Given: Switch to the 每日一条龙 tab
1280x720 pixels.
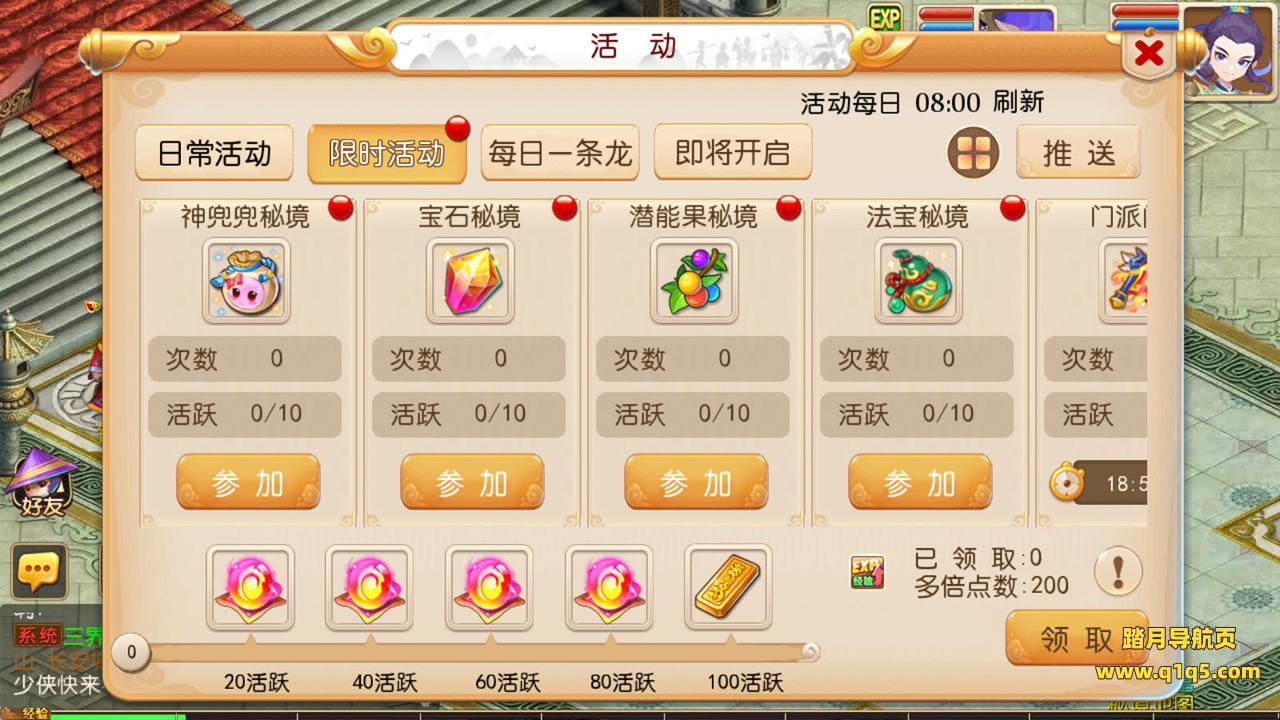Looking at the screenshot, I should pyautogui.click(x=560, y=153).
